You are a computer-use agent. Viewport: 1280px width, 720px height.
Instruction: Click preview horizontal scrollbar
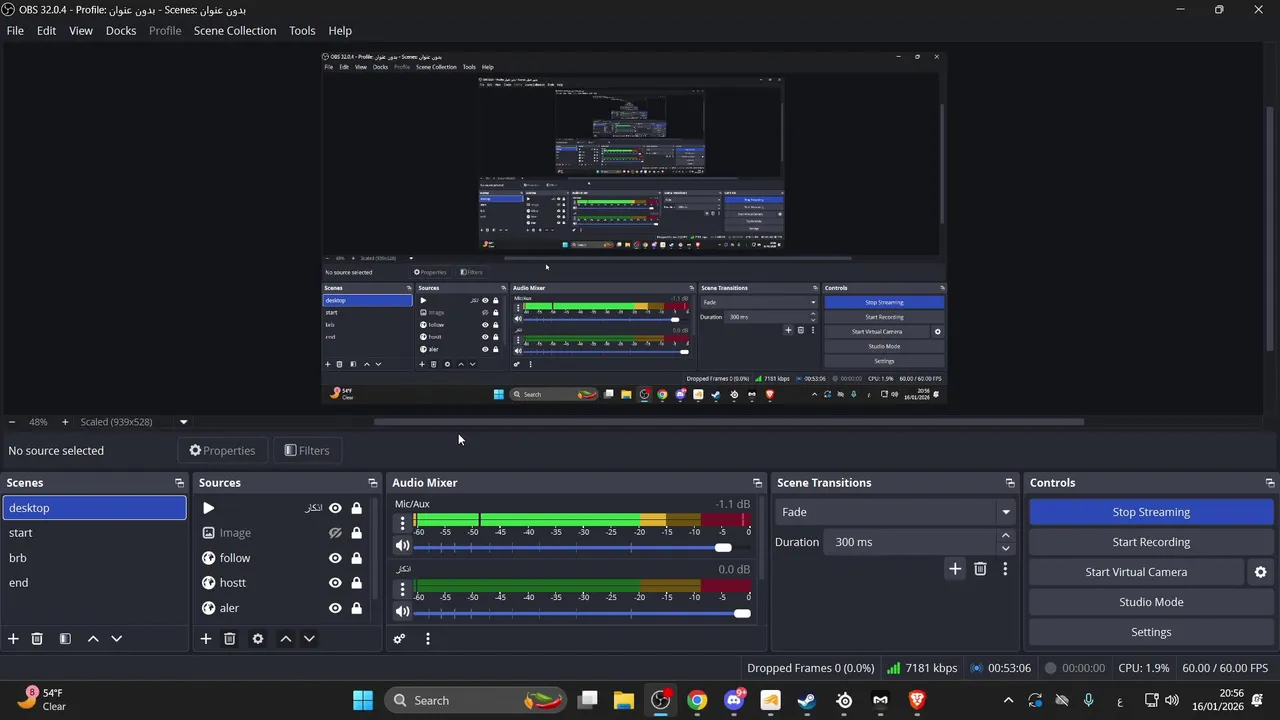pos(729,422)
